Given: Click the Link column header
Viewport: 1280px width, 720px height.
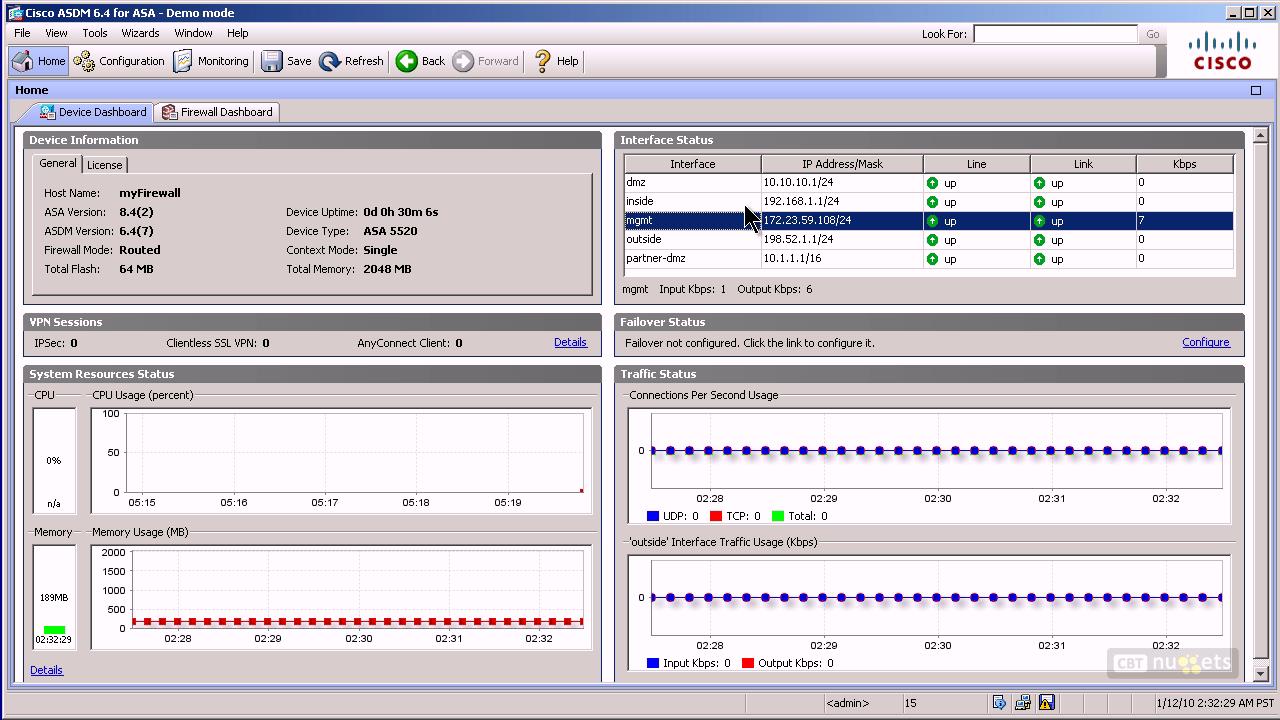Looking at the screenshot, I should coord(1083,164).
